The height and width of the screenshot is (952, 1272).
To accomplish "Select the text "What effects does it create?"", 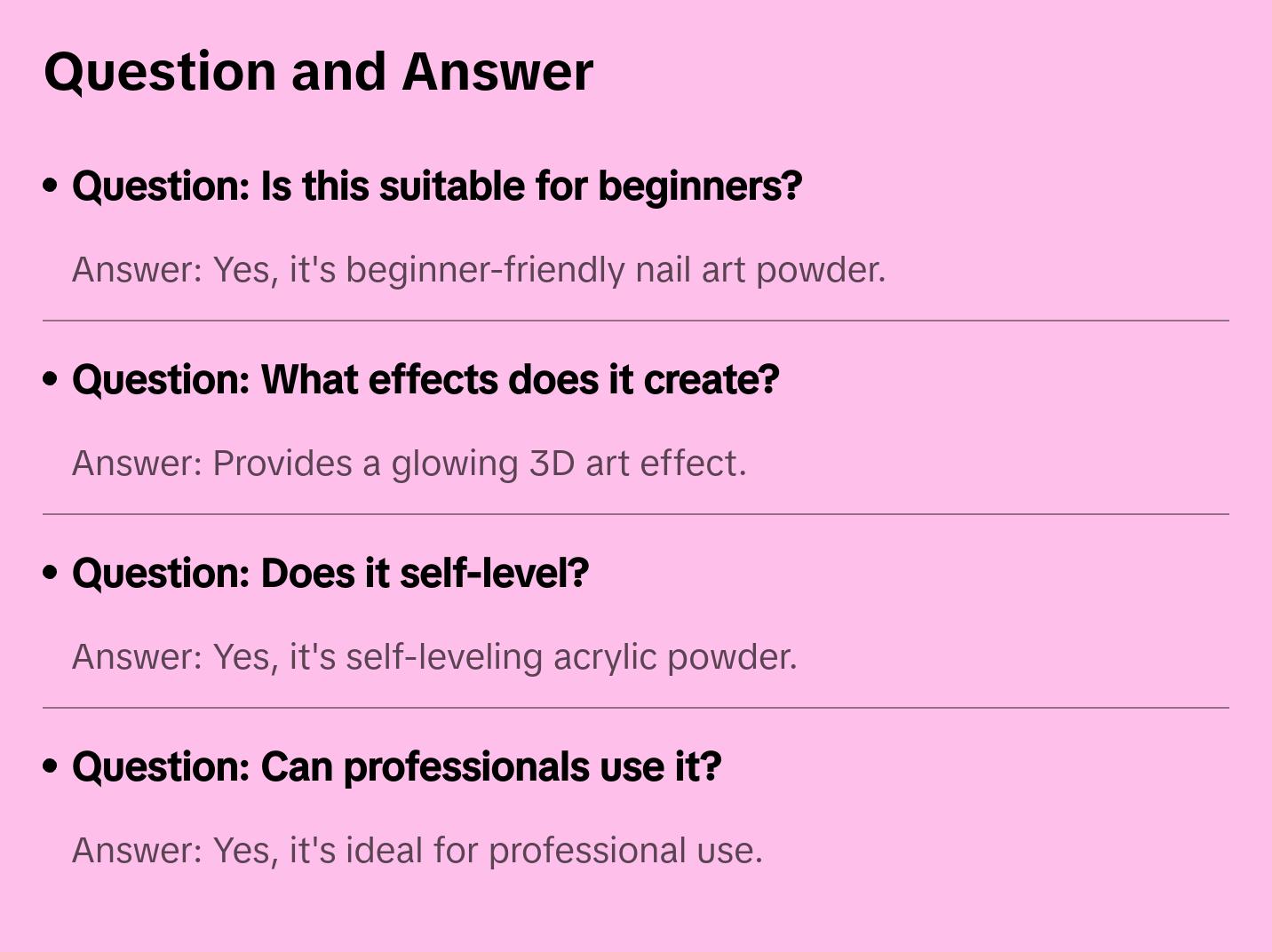I will pyautogui.click(x=520, y=380).
